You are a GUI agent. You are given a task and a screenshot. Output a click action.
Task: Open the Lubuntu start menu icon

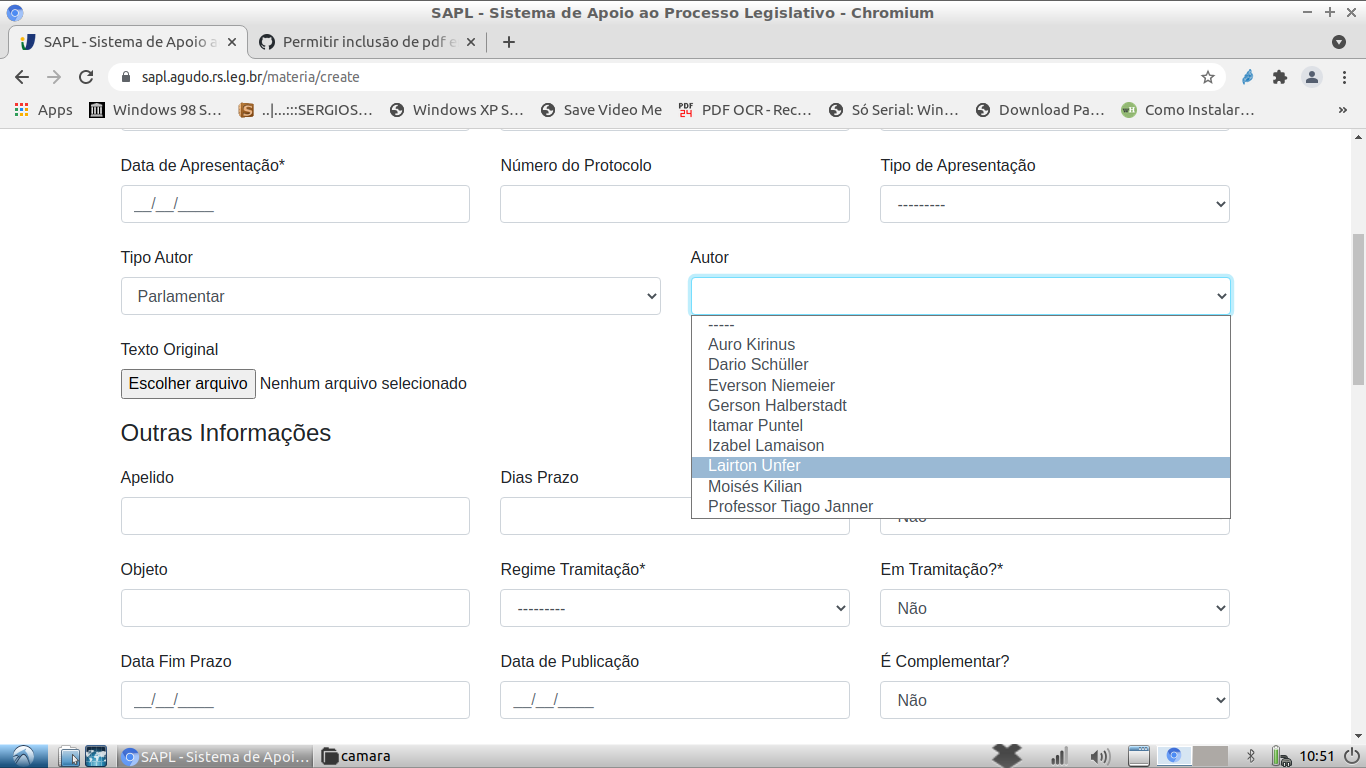[22, 756]
